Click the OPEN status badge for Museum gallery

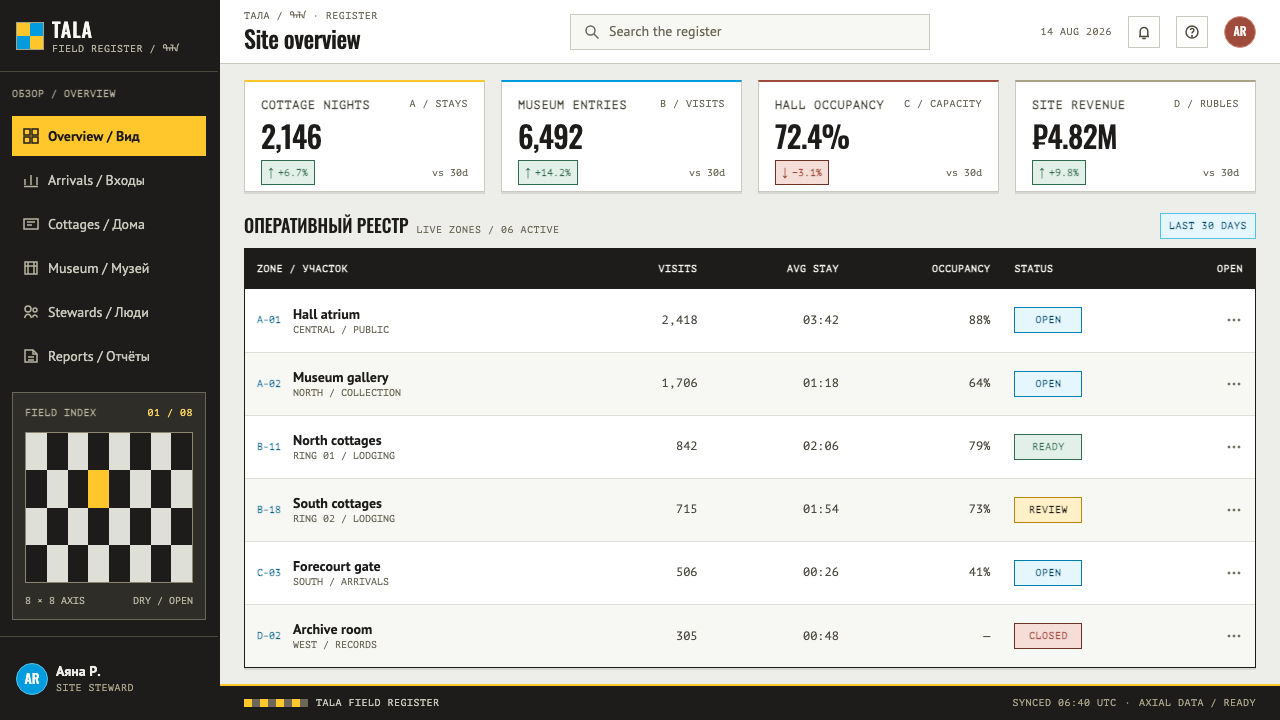click(x=1048, y=383)
